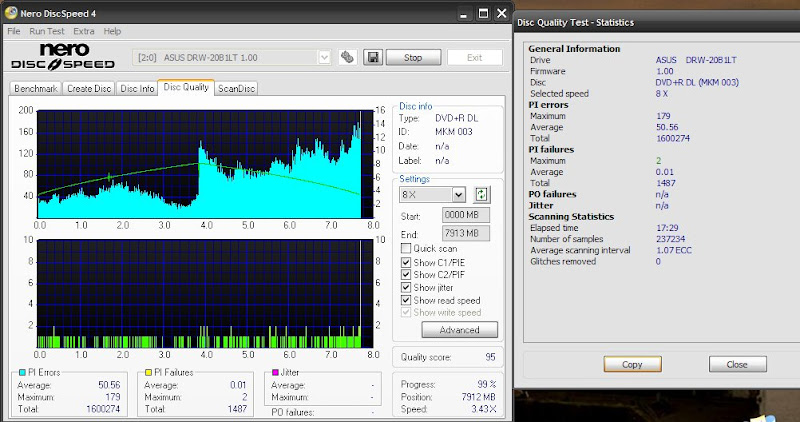Click the disabled Show write speed checkbox

tap(406, 312)
